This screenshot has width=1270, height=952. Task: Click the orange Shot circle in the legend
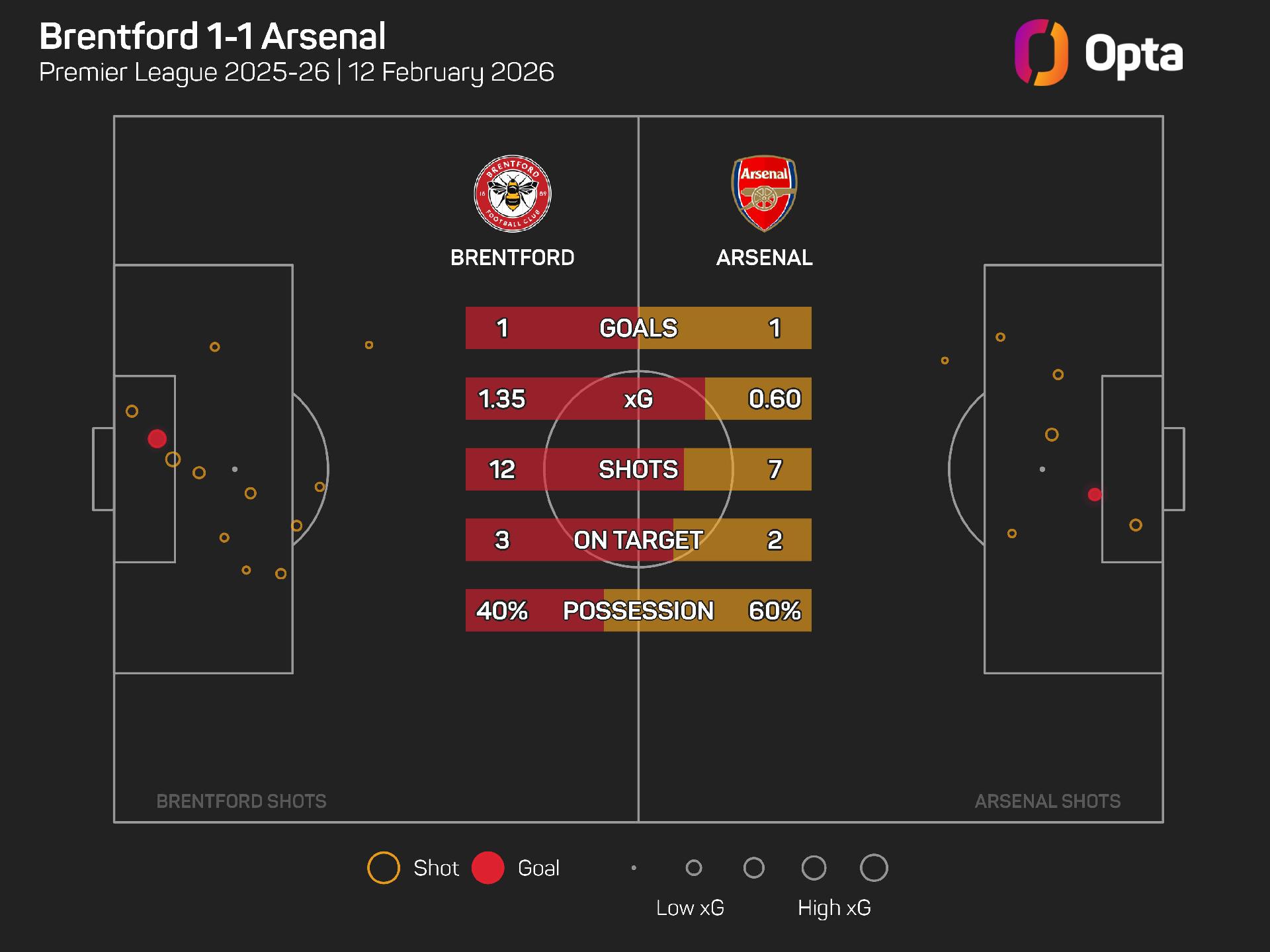384,868
